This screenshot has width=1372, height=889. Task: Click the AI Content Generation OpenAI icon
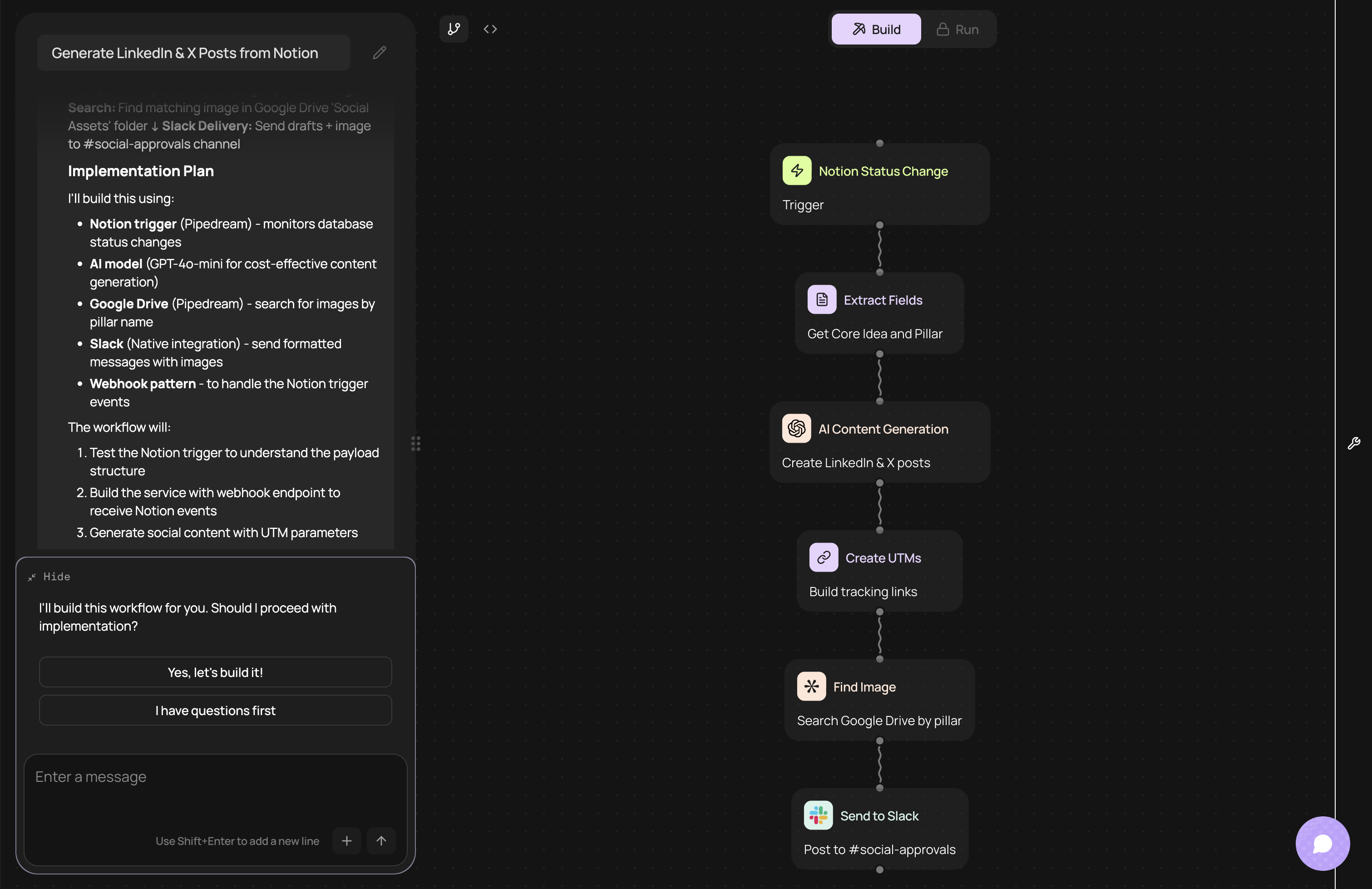pos(796,428)
